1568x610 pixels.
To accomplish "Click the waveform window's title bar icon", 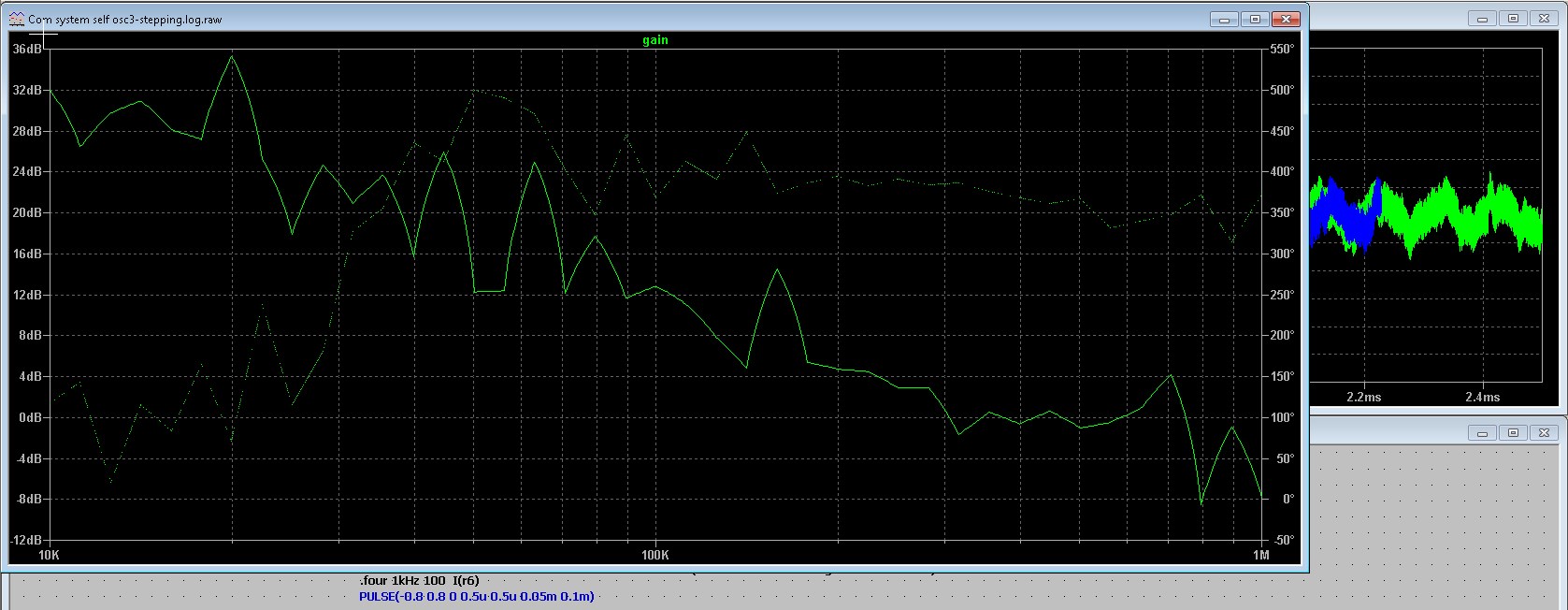I will 16,19.
